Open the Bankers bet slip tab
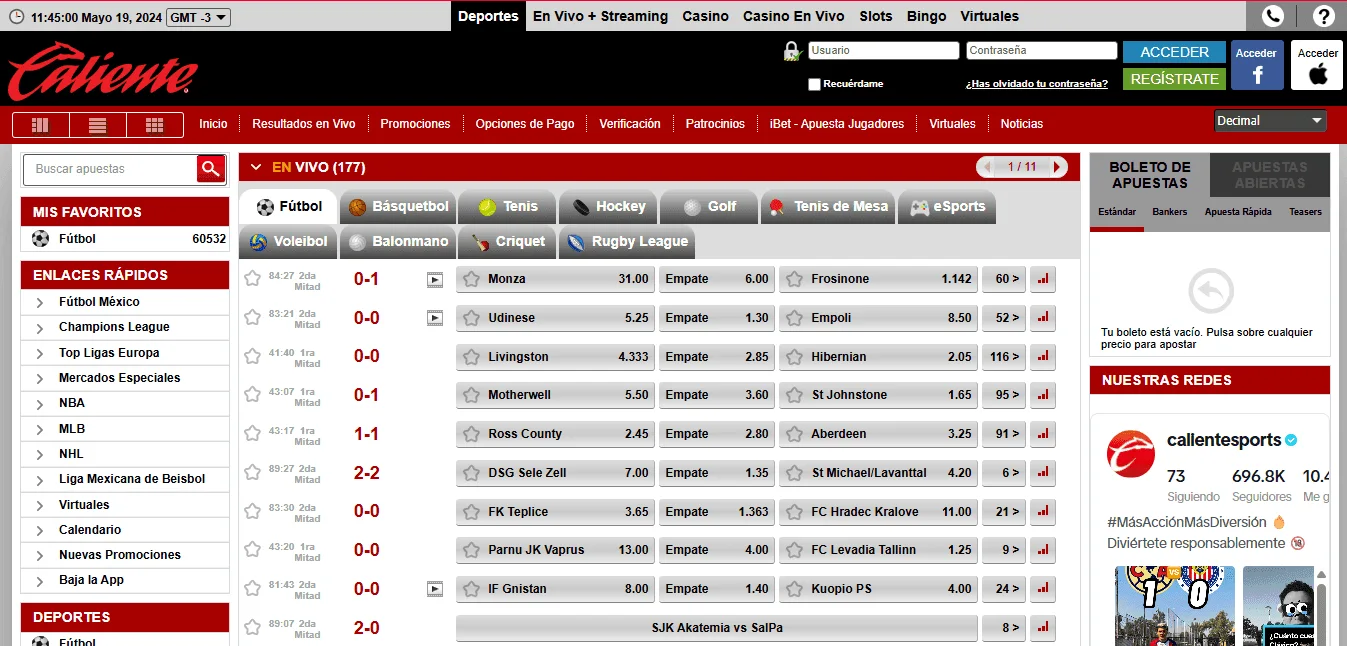This screenshot has height=646, width=1347. 1169,212
